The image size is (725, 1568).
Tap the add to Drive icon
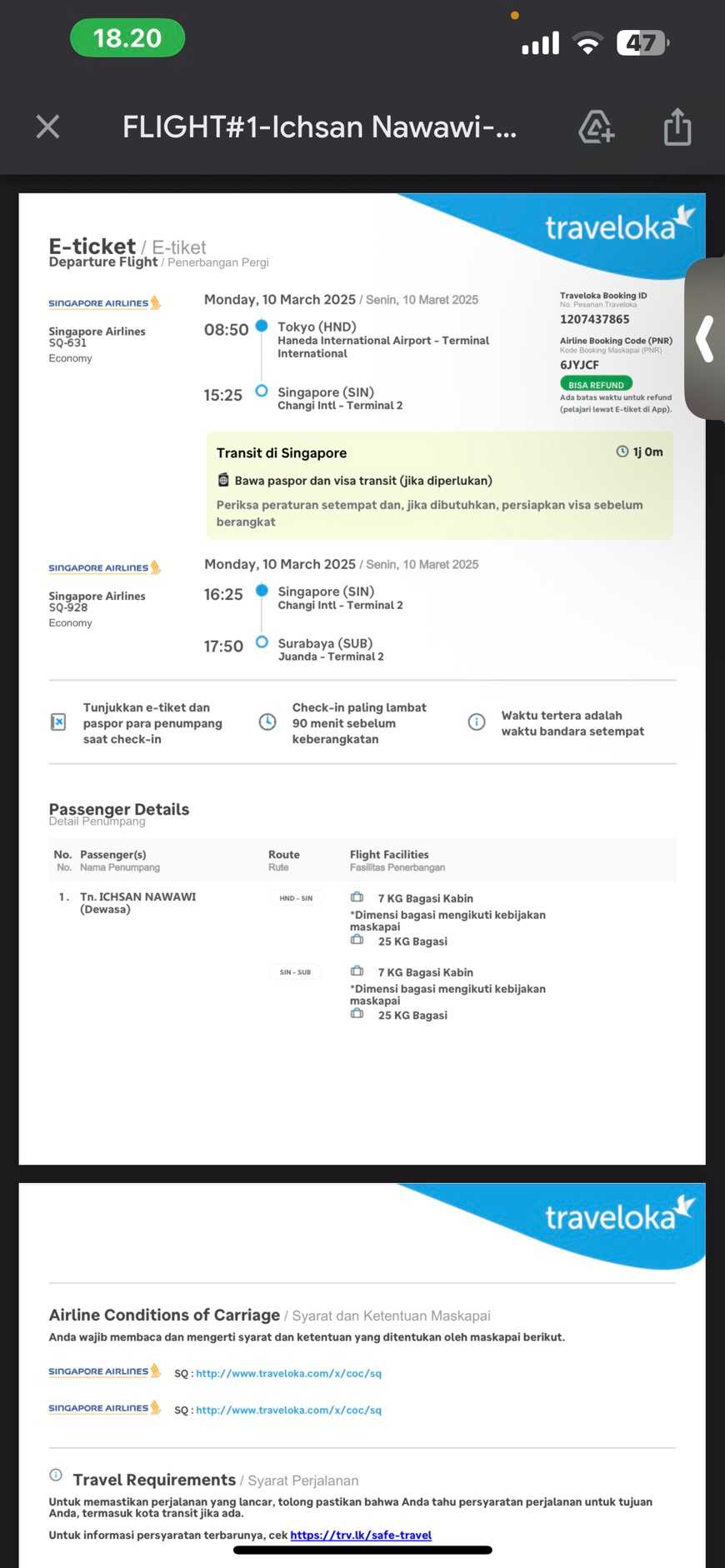point(597,127)
